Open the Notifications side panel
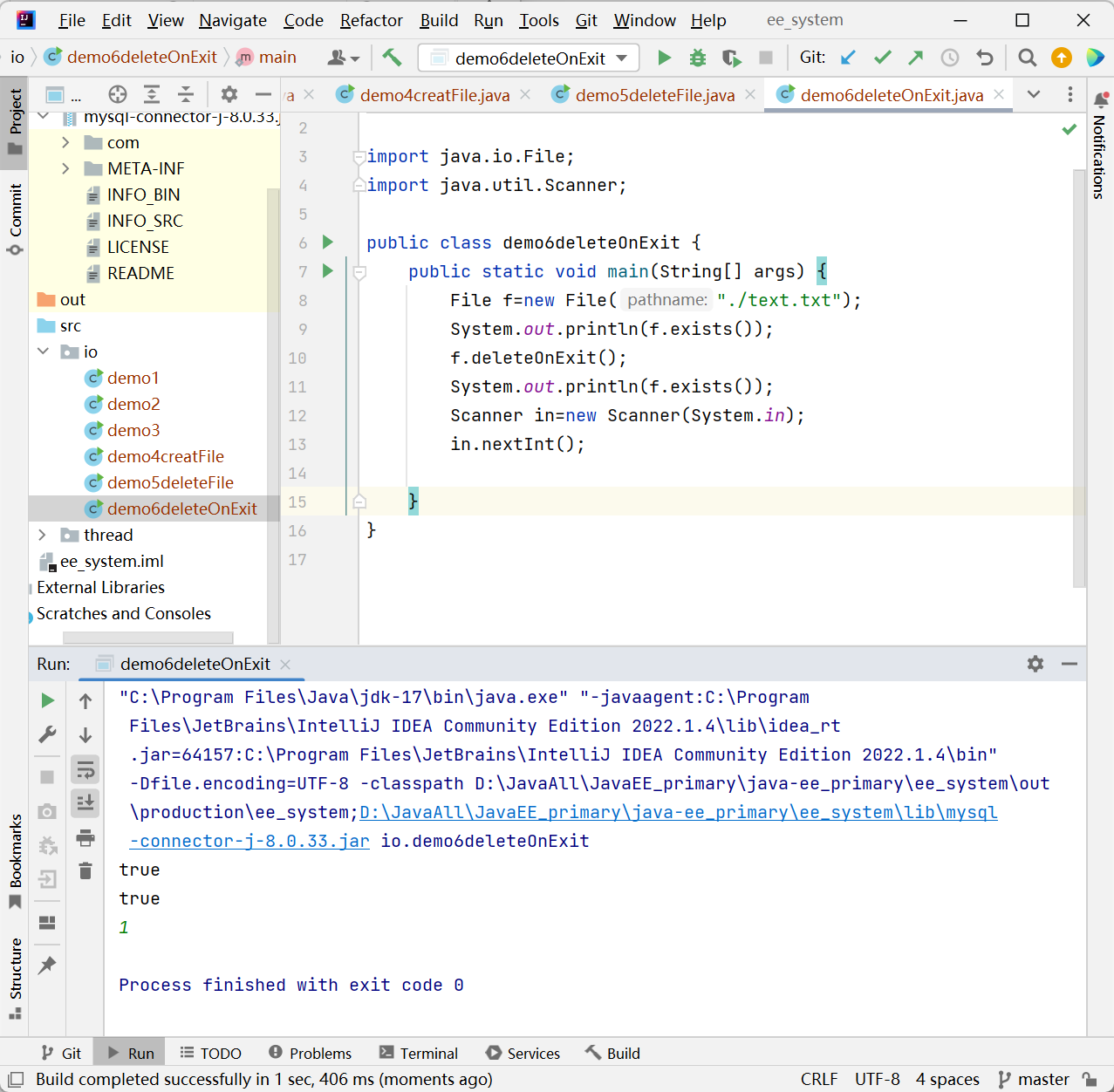 point(1100,147)
